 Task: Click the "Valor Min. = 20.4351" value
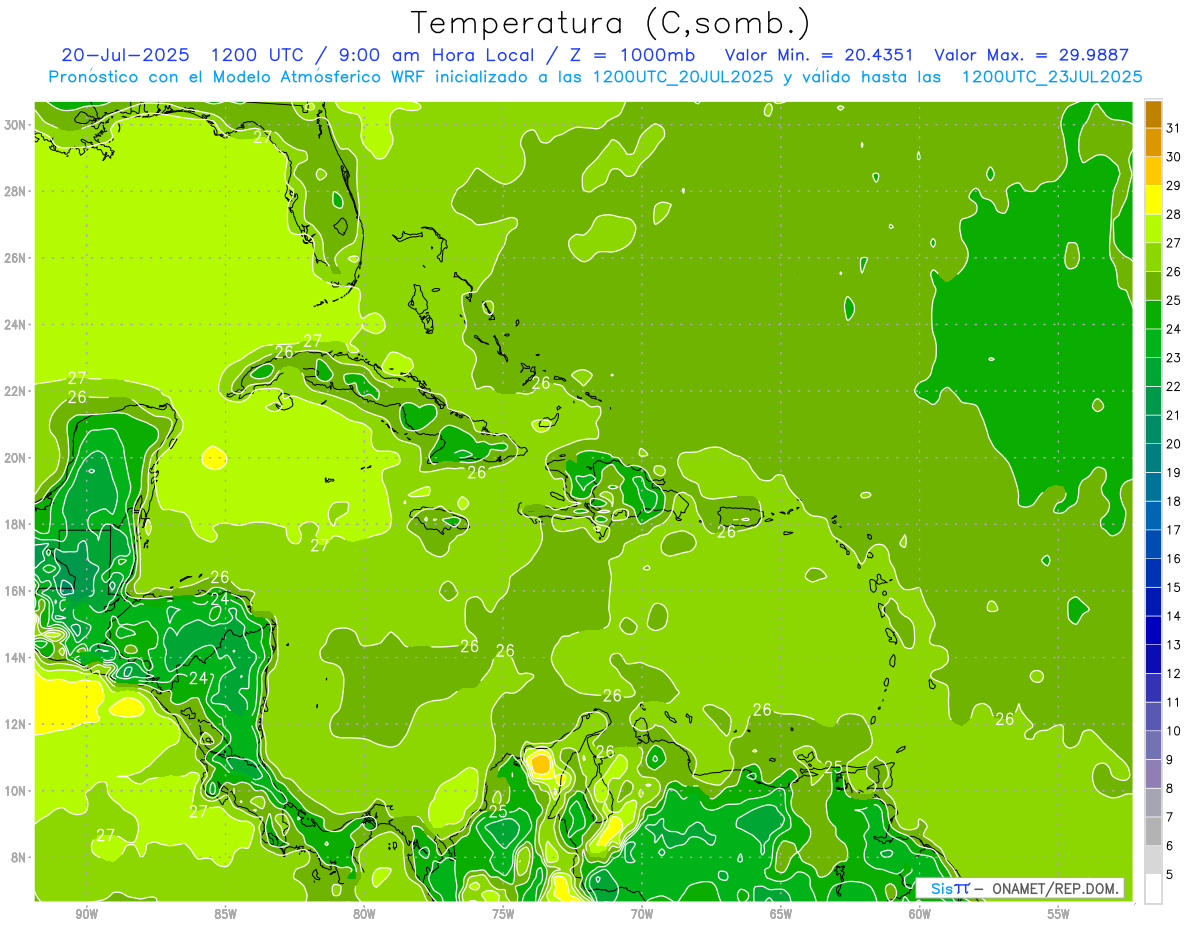tap(818, 55)
